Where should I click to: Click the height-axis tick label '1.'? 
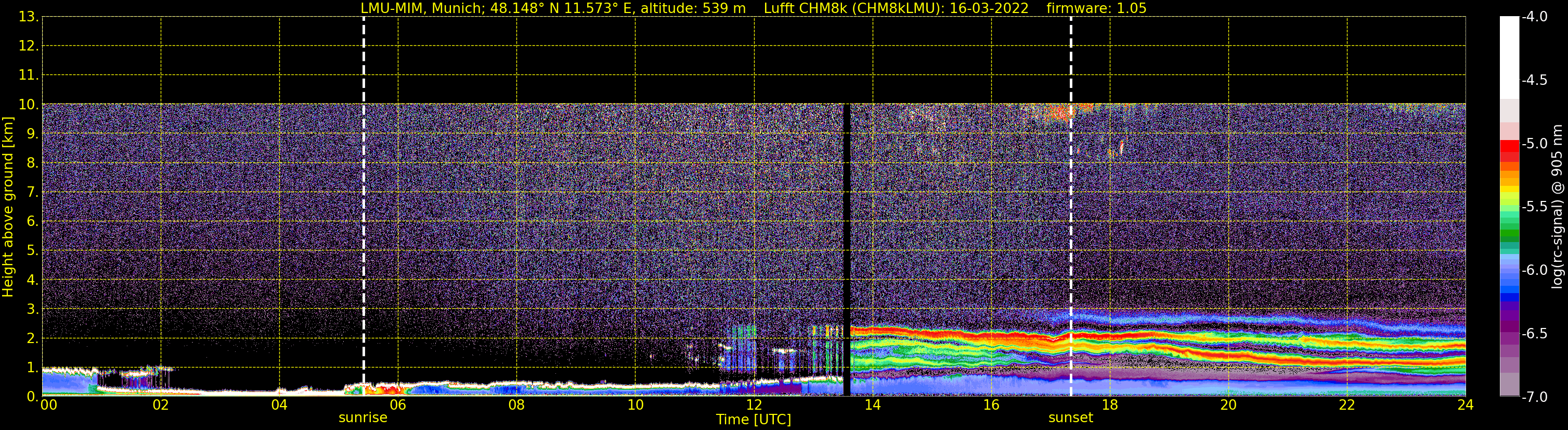pyautogui.click(x=33, y=367)
